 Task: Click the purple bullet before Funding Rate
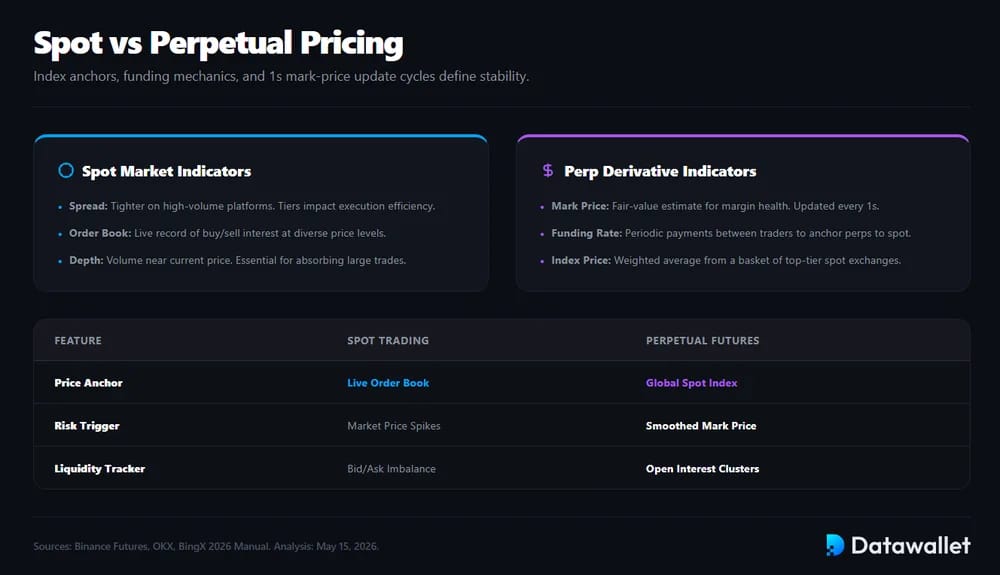tap(542, 234)
